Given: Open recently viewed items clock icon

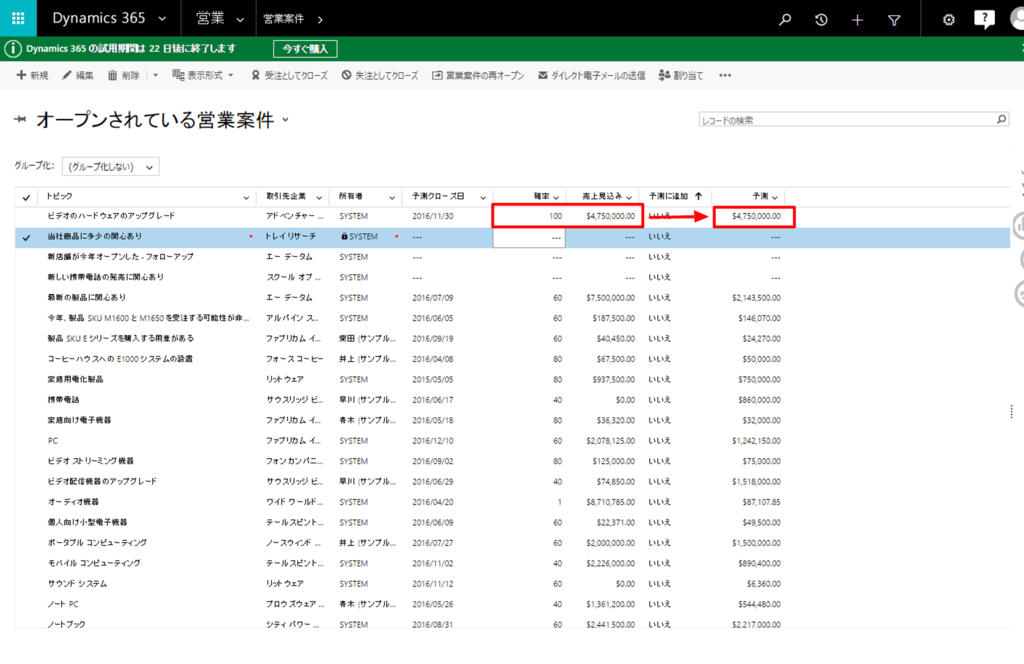Looking at the screenshot, I should (821, 20).
